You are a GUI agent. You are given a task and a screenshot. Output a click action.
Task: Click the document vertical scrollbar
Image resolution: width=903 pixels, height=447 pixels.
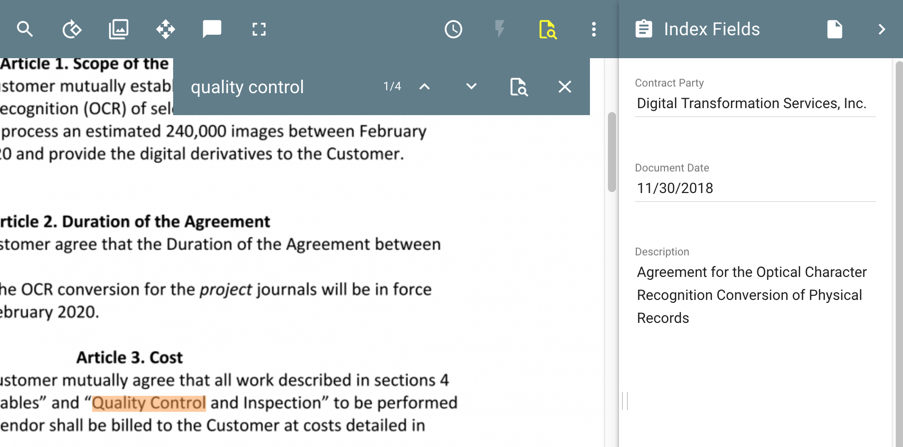click(611, 150)
